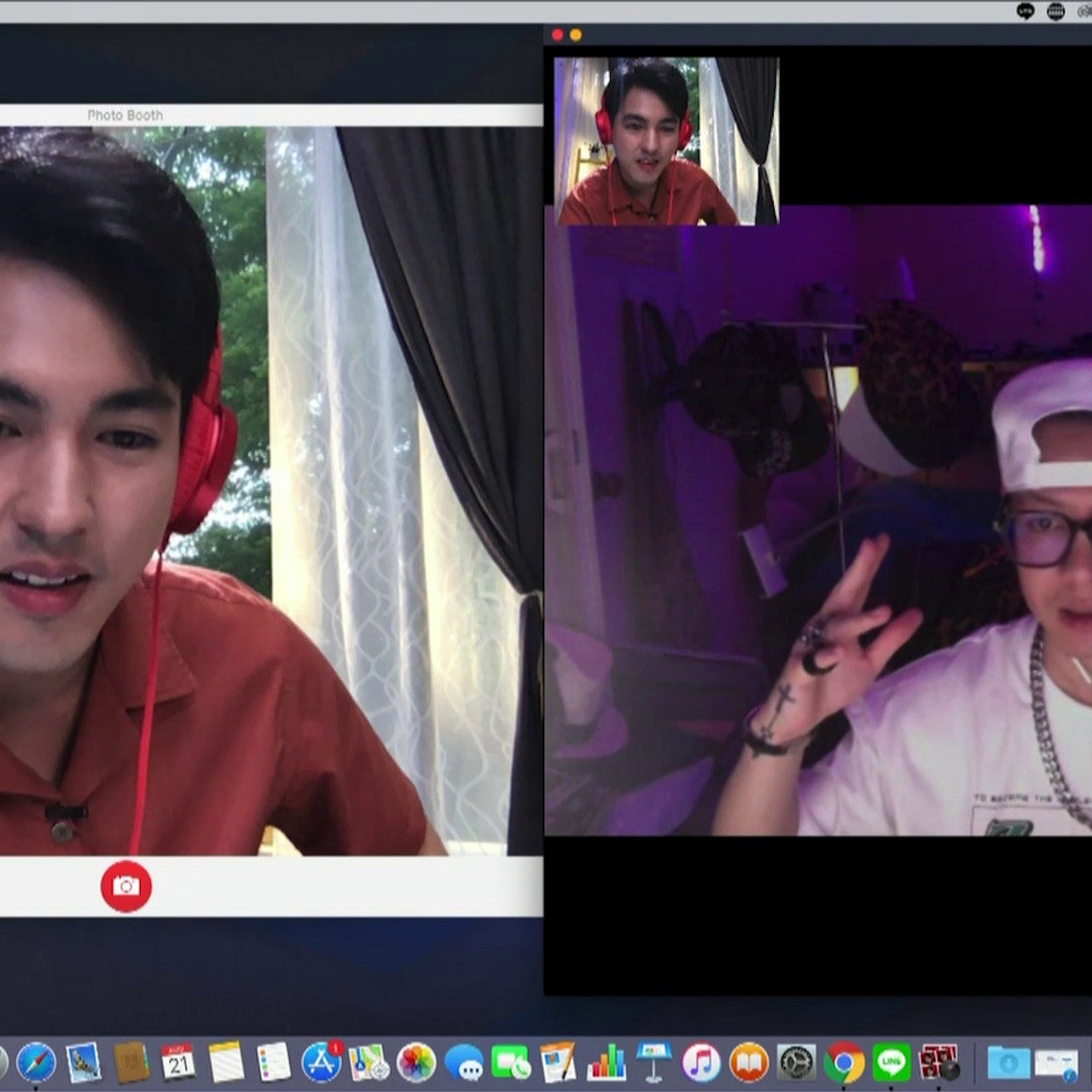The height and width of the screenshot is (1092, 1092).
Task: Open FaceTime from the dock
Action: [x=511, y=1063]
